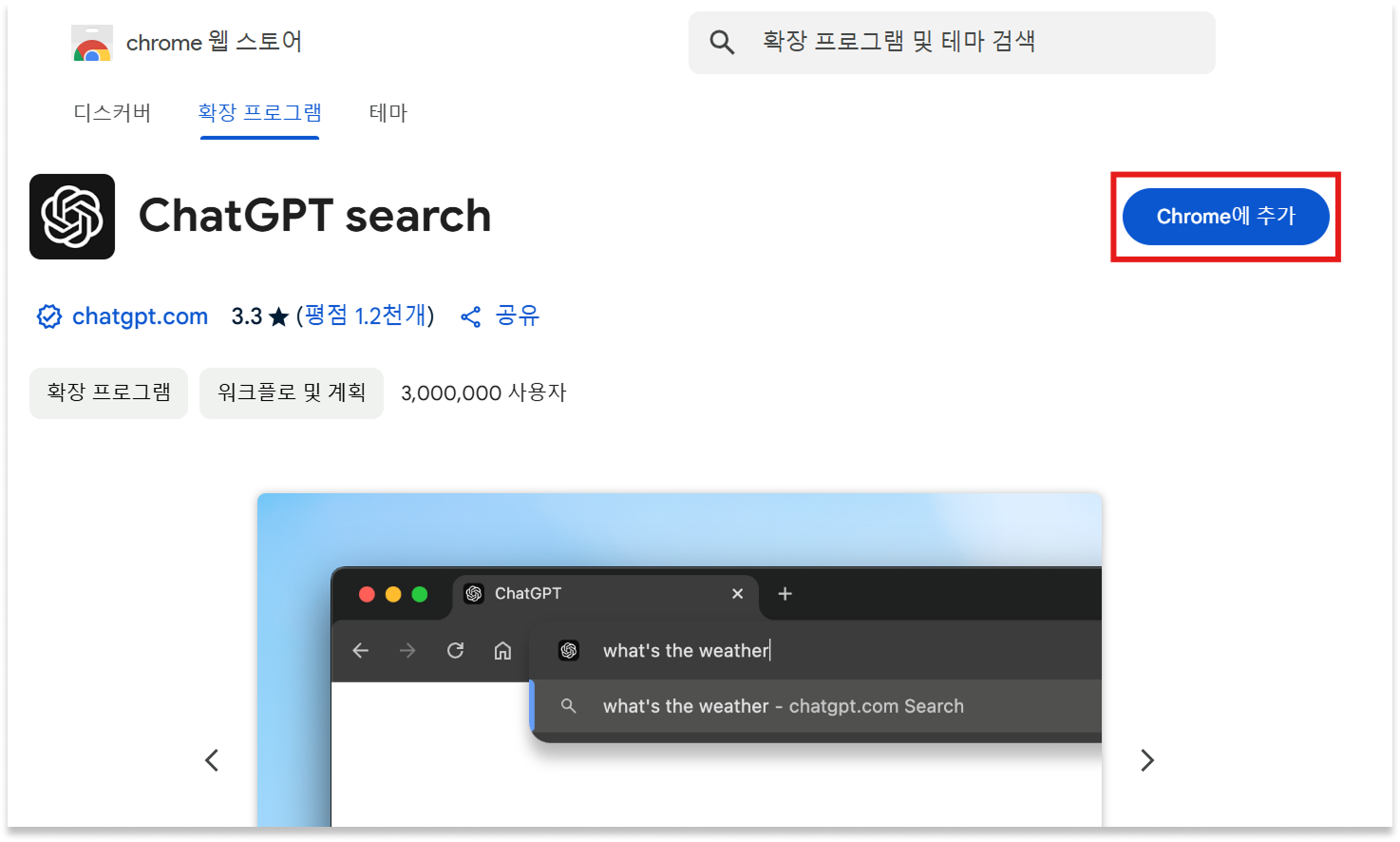The width and height of the screenshot is (1400, 842).
Task: Open the 평점 1.2천개 ratings link
Action: pos(365,316)
